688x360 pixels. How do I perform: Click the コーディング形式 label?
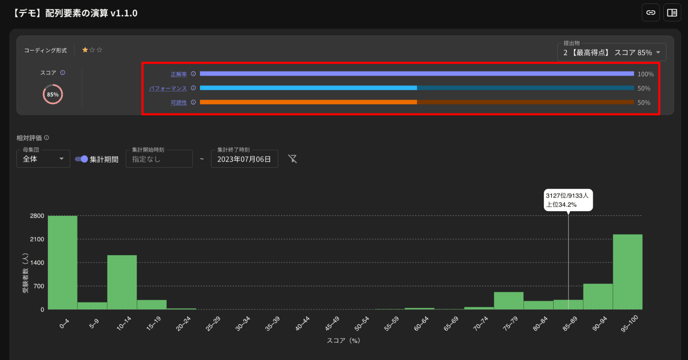[46, 50]
